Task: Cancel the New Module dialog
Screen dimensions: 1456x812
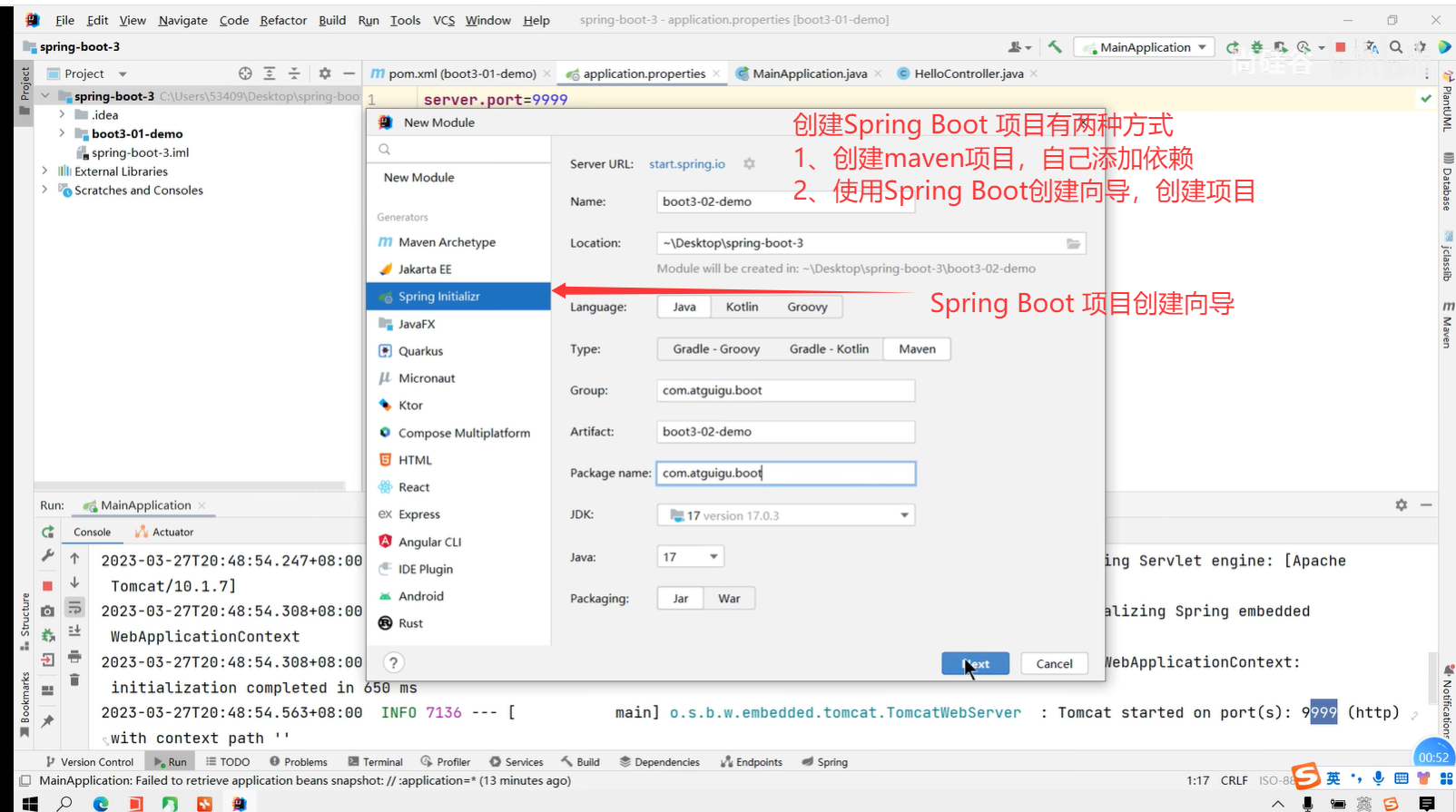Action: tap(1054, 664)
